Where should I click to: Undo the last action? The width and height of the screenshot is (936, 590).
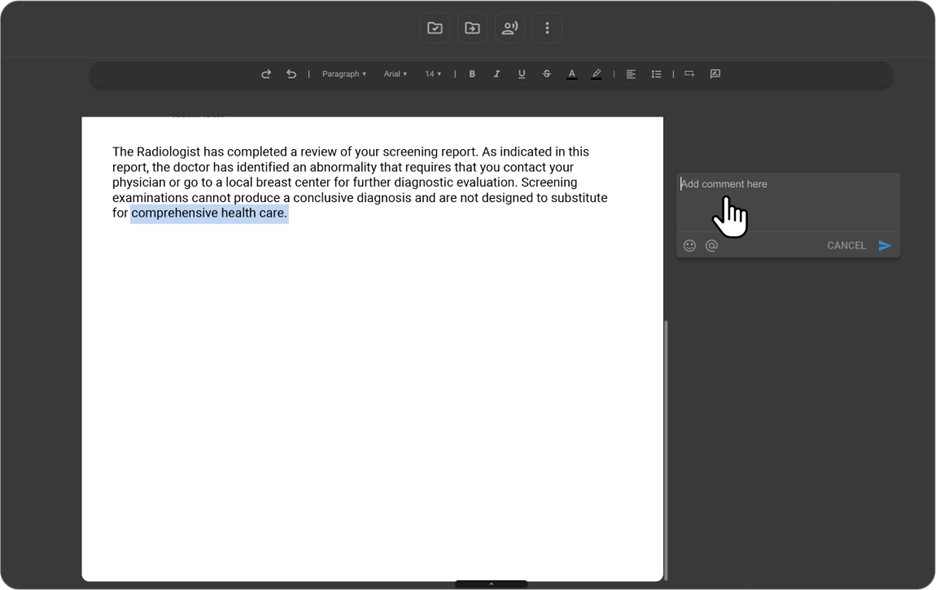point(291,74)
